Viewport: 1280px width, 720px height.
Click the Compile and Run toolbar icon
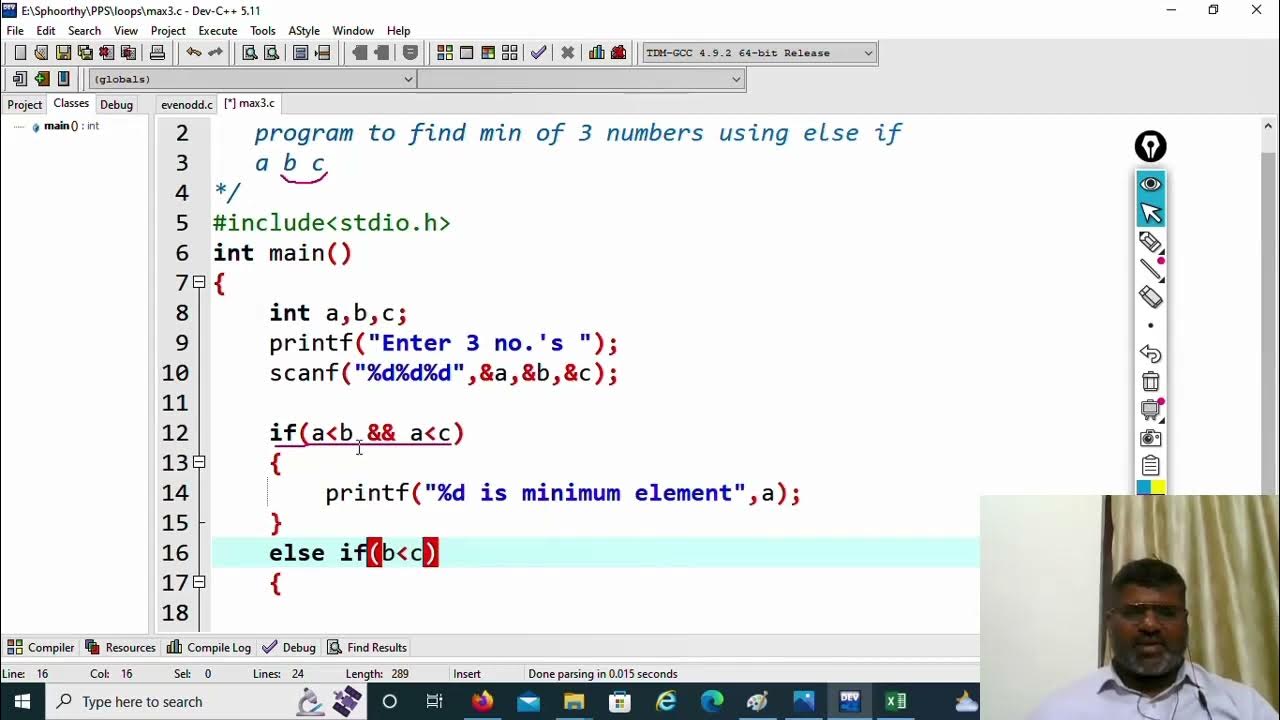(x=488, y=53)
